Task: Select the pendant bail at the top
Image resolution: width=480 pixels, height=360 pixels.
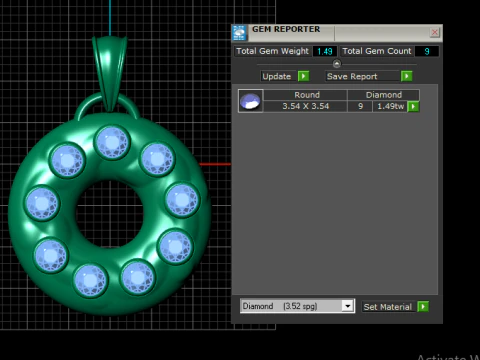Action: click(x=110, y=73)
